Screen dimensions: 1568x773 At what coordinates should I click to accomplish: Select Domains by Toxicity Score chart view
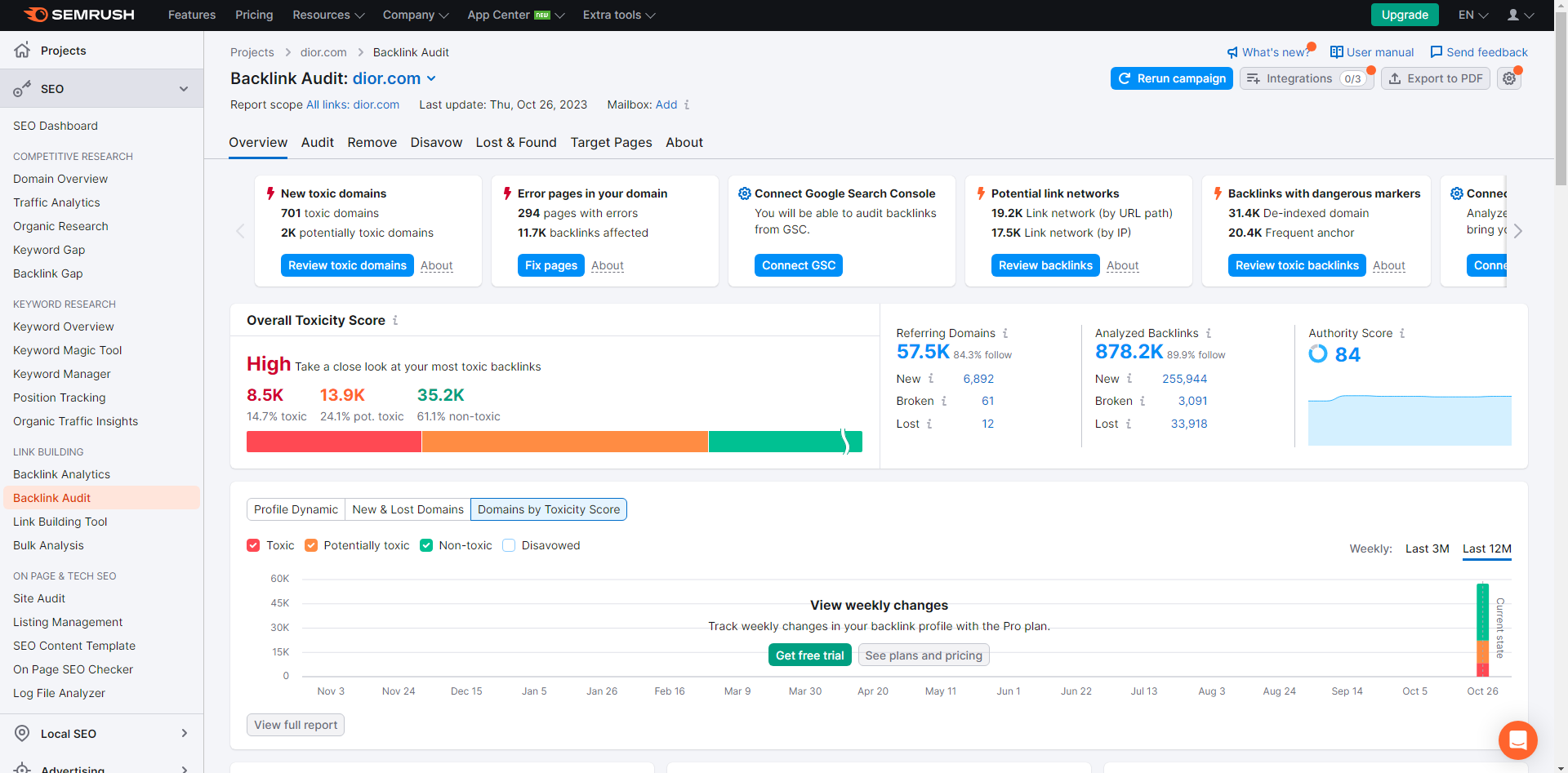pos(549,509)
